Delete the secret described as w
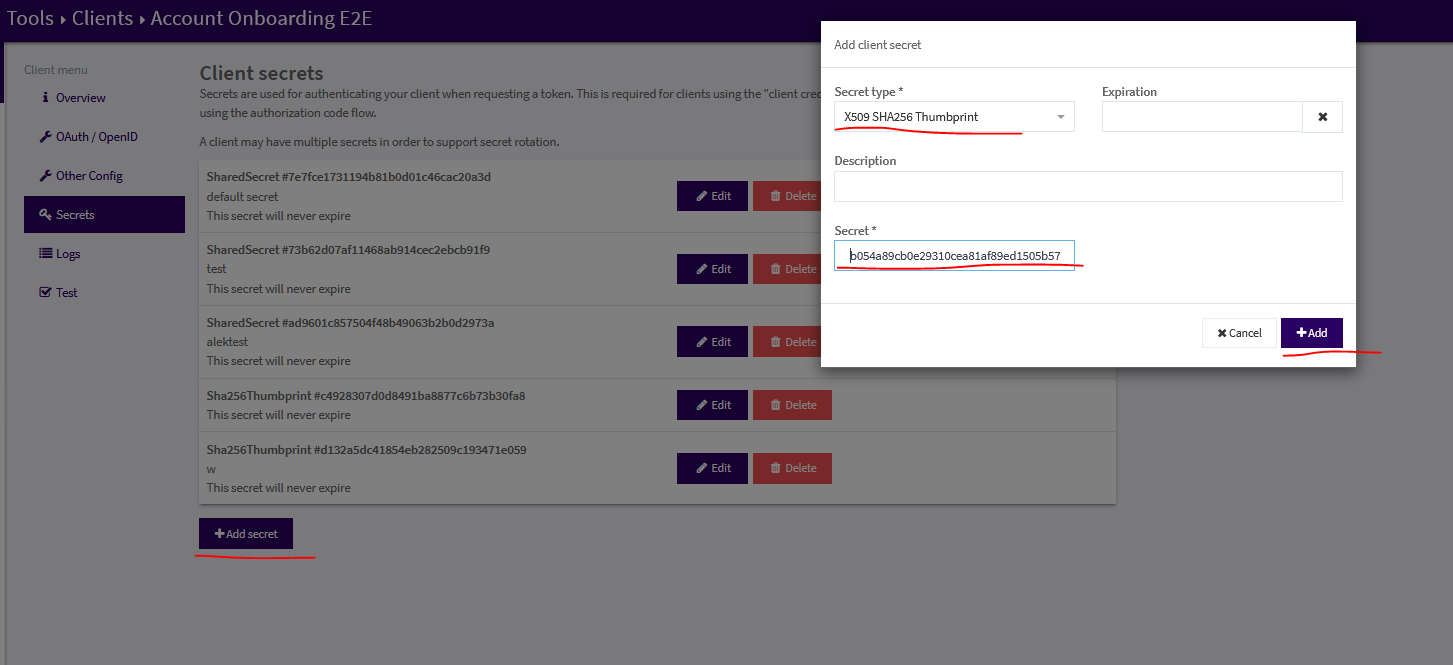Screen dimensions: 1453x665 pos(791,468)
